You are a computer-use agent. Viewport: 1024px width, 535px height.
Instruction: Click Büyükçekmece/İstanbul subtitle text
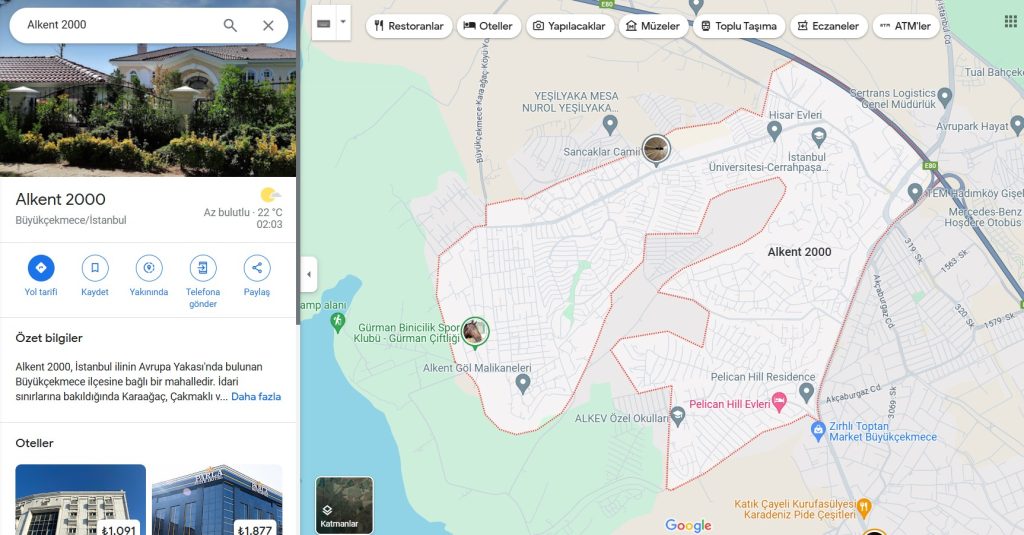click(71, 220)
